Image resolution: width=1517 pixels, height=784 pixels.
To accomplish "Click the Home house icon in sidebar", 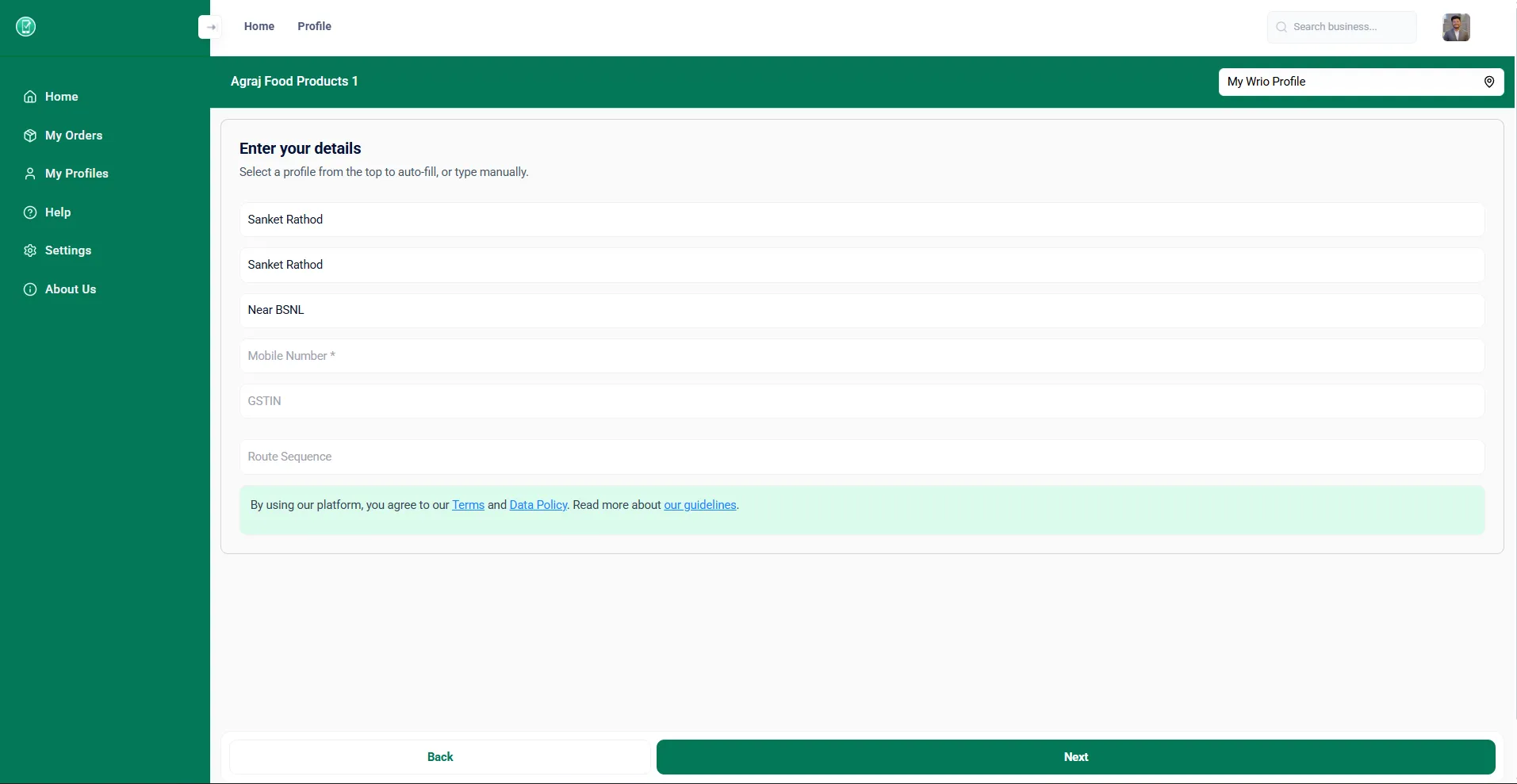I will pyautogui.click(x=30, y=97).
